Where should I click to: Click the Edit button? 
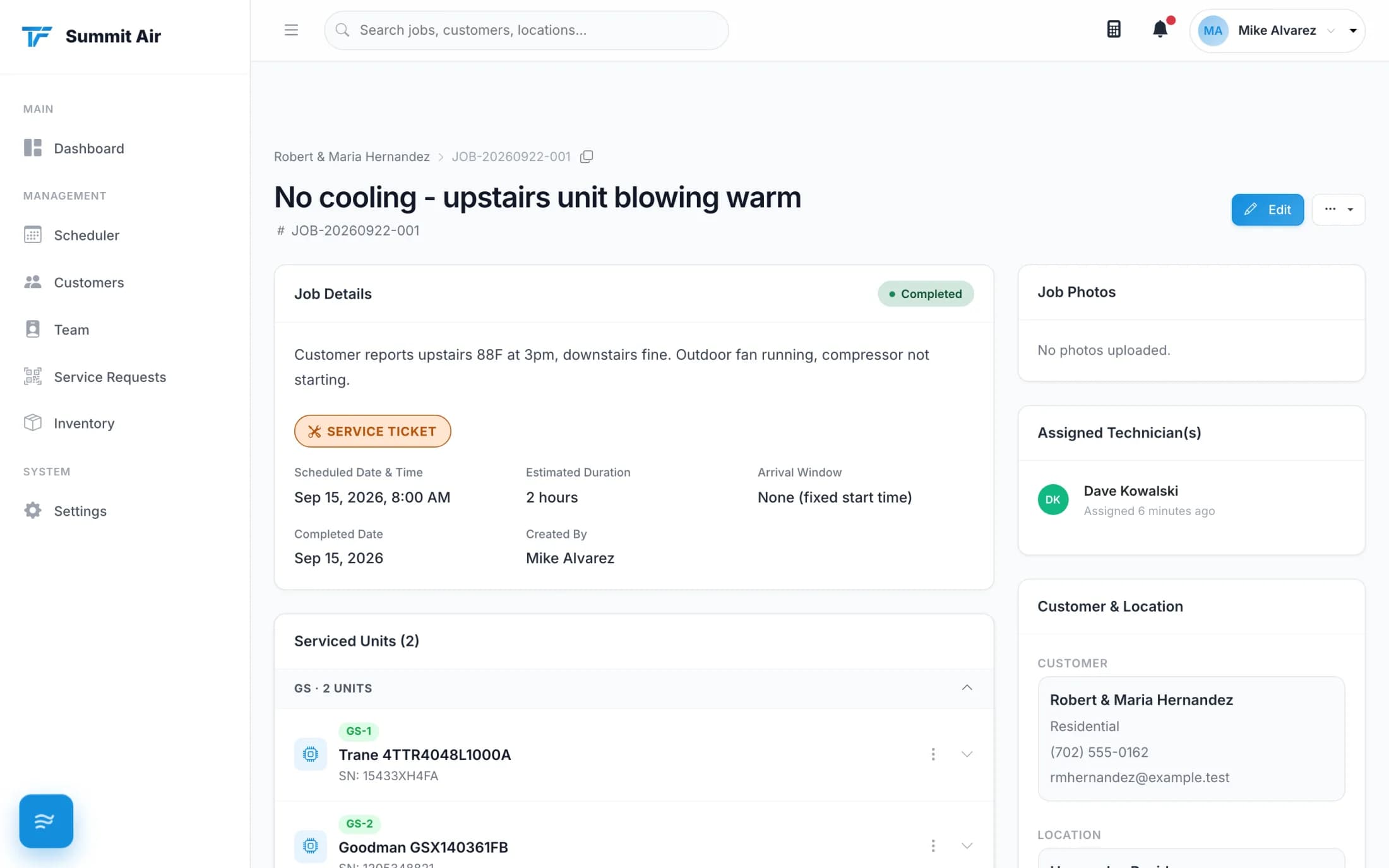coord(1267,210)
